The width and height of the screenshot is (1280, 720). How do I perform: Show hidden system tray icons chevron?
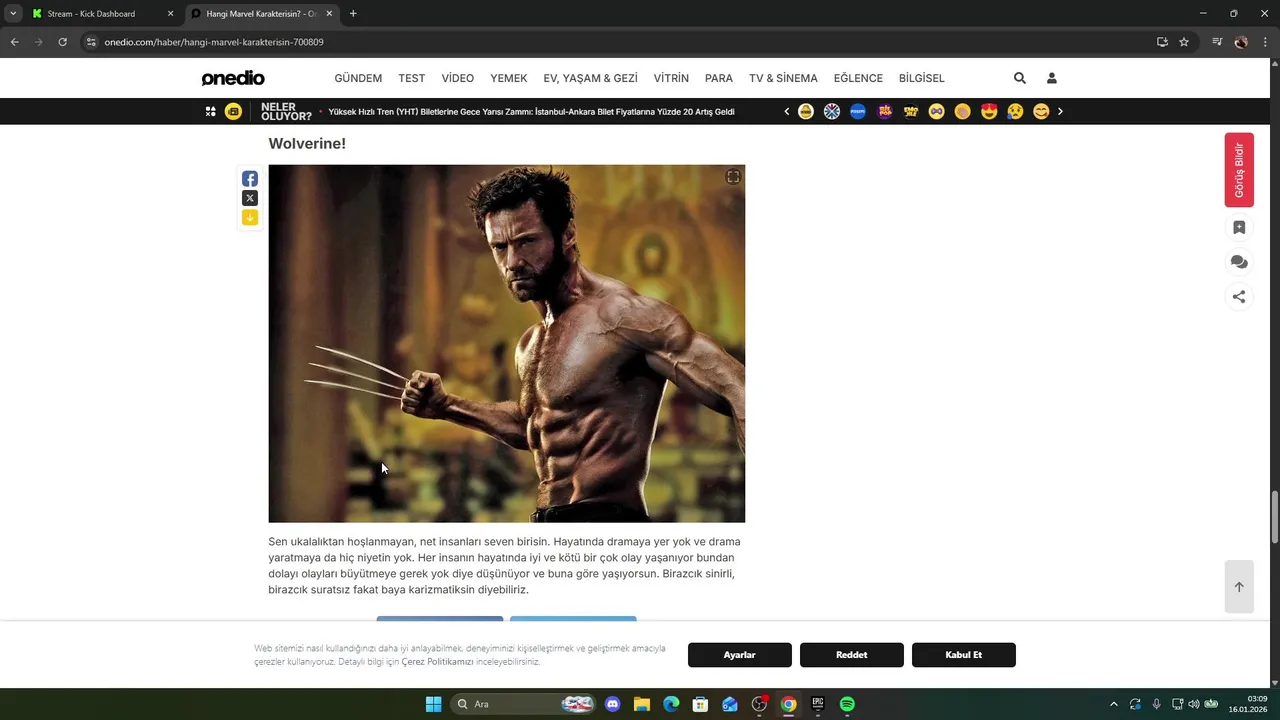tap(1114, 704)
